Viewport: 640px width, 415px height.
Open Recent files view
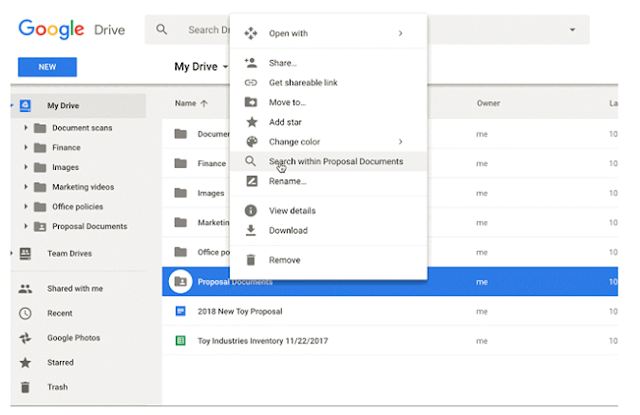click(x=60, y=313)
